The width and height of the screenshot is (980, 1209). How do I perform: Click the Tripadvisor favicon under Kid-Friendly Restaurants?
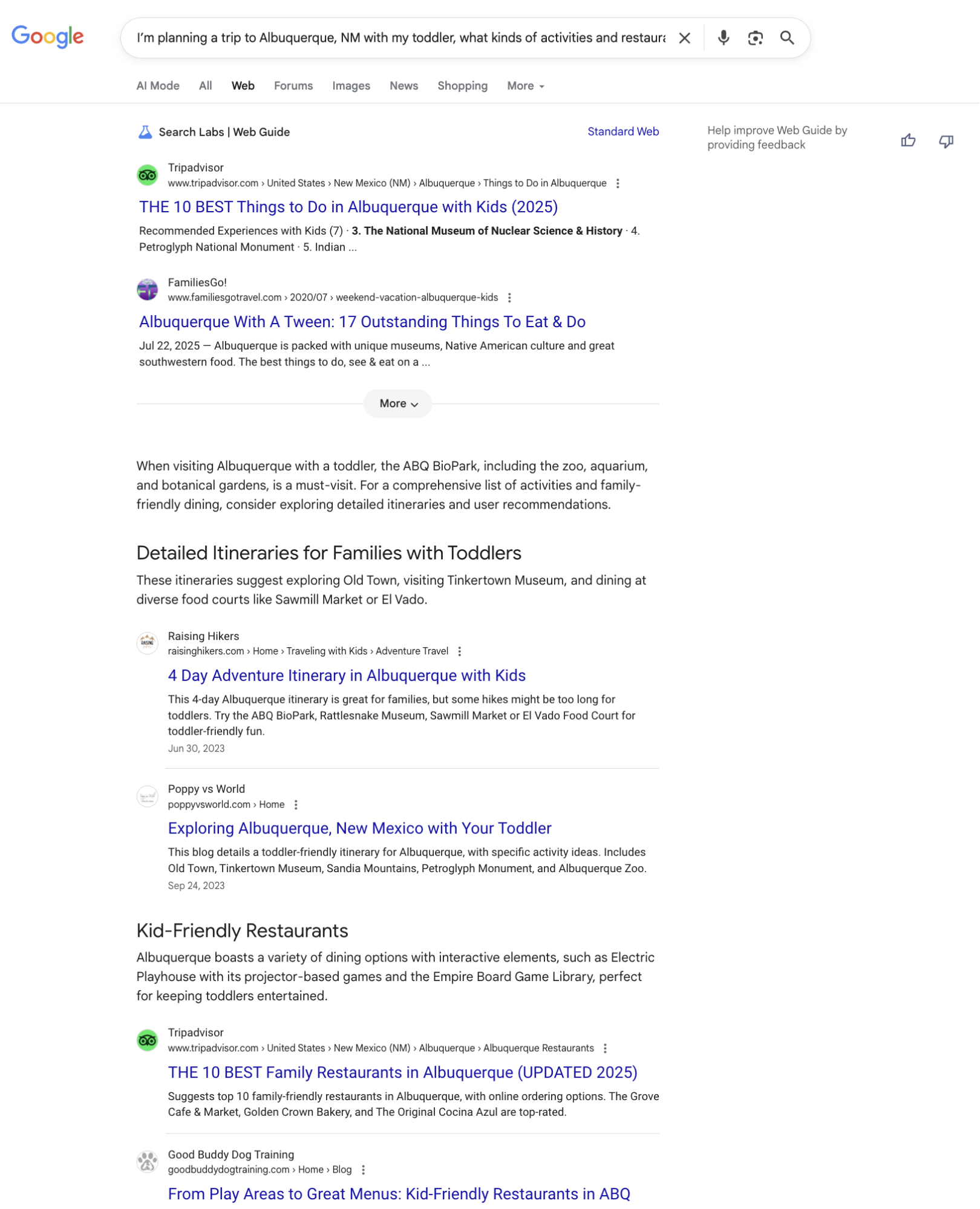tap(148, 1041)
